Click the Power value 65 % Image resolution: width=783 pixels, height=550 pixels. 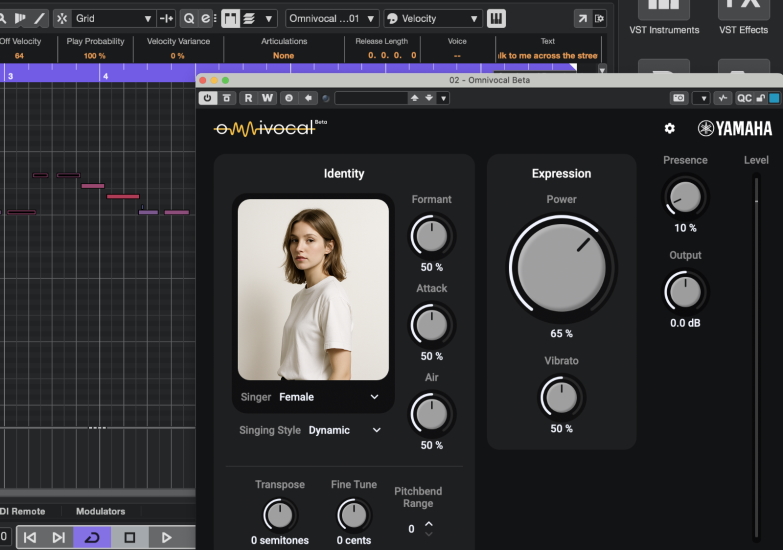coord(561,334)
